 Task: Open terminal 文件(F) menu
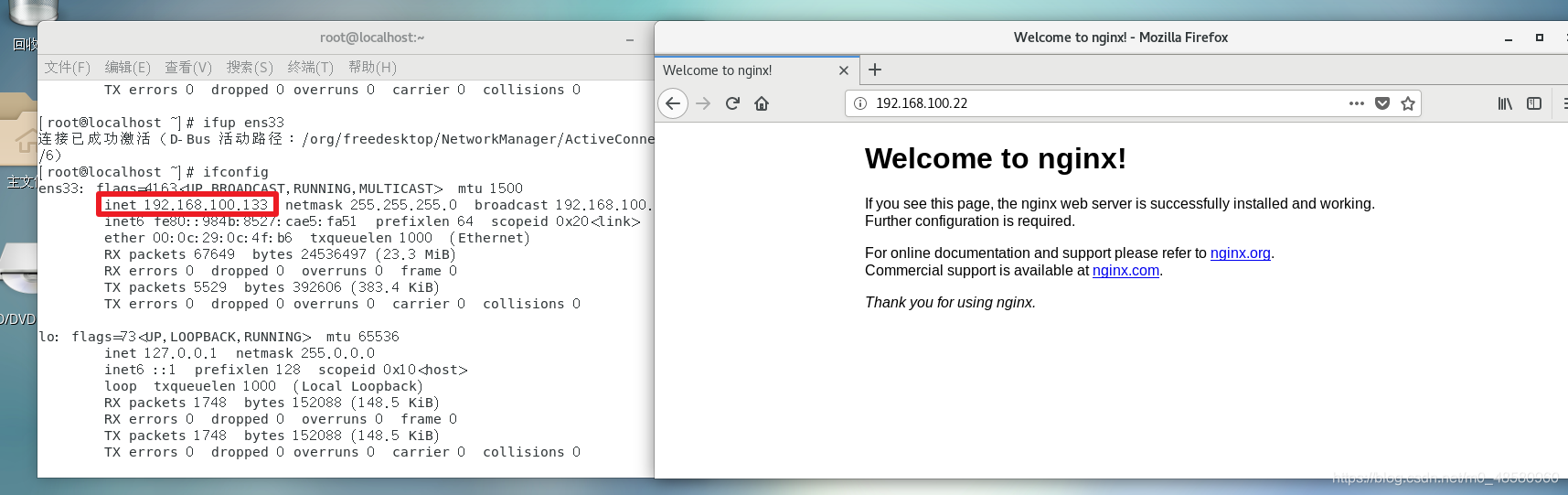click(68, 68)
